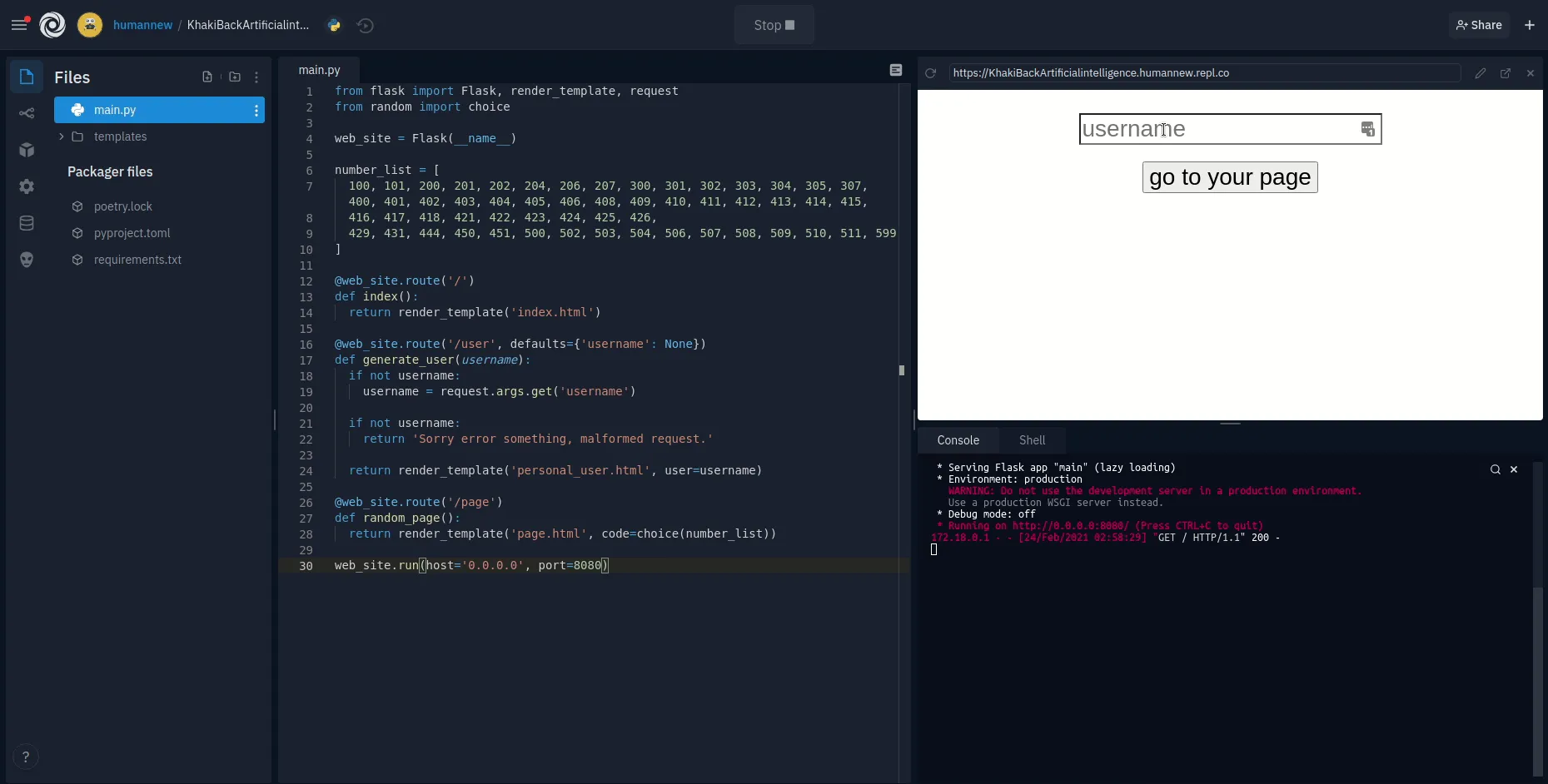1548x784 pixels.
Task: Click the Share button
Action: (x=1479, y=25)
